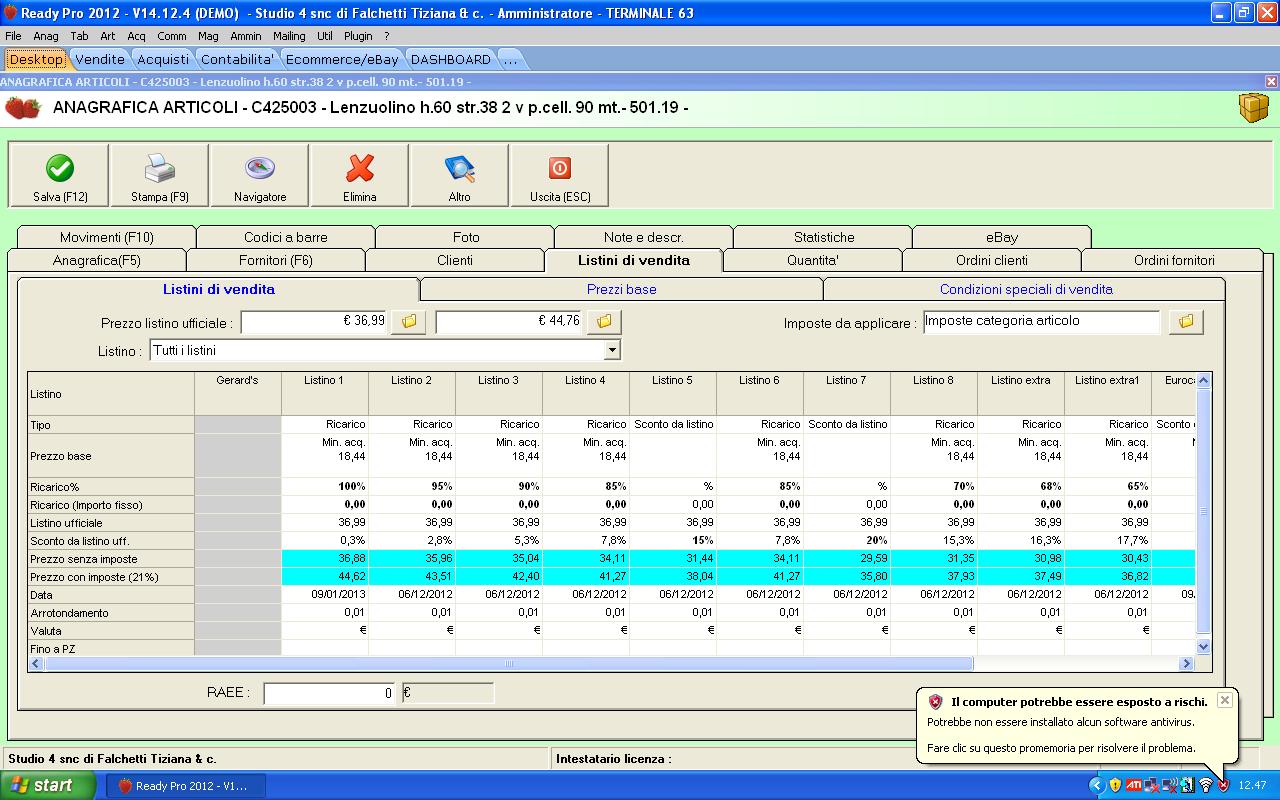Click folder icon beside Imposte da applicare
The height and width of the screenshot is (800, 1280).
tap(1186, 322)
